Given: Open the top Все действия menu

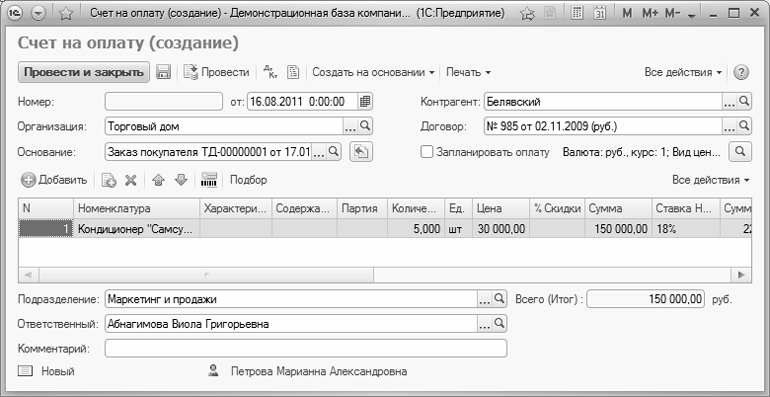Looking at the screenshot, I should click(x=683, y=72).
